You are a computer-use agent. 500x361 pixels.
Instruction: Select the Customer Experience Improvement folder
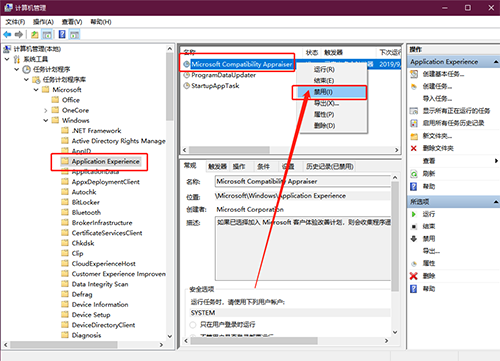[x=119, y=274]
